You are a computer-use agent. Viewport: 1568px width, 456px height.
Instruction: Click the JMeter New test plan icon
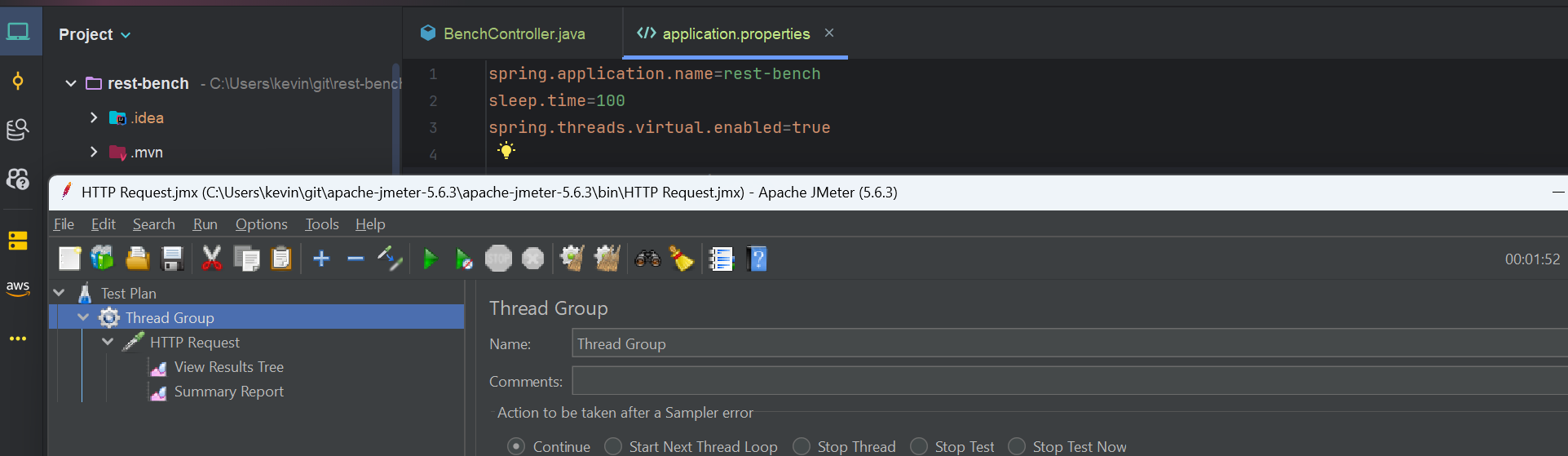tap(70, 259)
